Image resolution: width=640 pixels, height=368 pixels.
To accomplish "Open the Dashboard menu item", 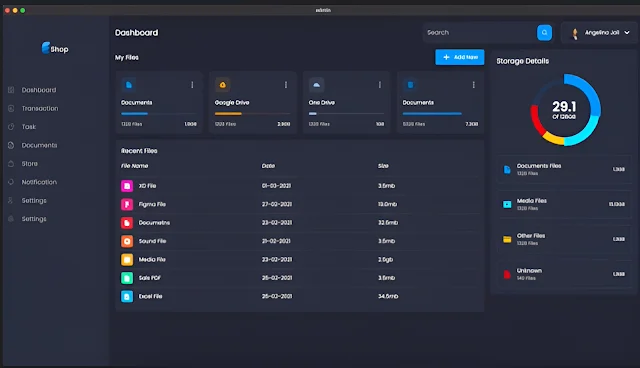I will point(39,90).
